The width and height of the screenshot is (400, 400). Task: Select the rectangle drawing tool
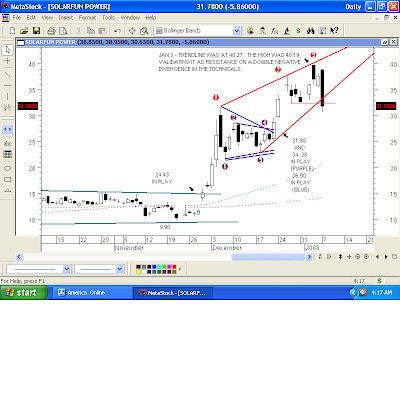[x=8, y=179]
